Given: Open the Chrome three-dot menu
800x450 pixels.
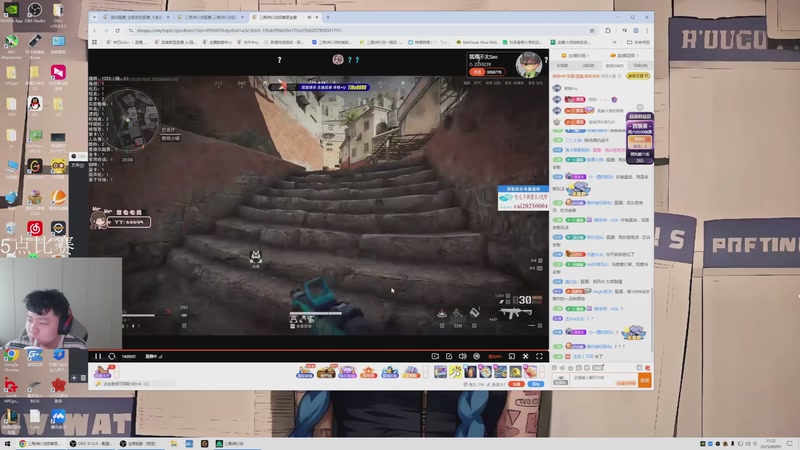Looking at the screenshot, I should pyautogui.click(x=647, y=31).
